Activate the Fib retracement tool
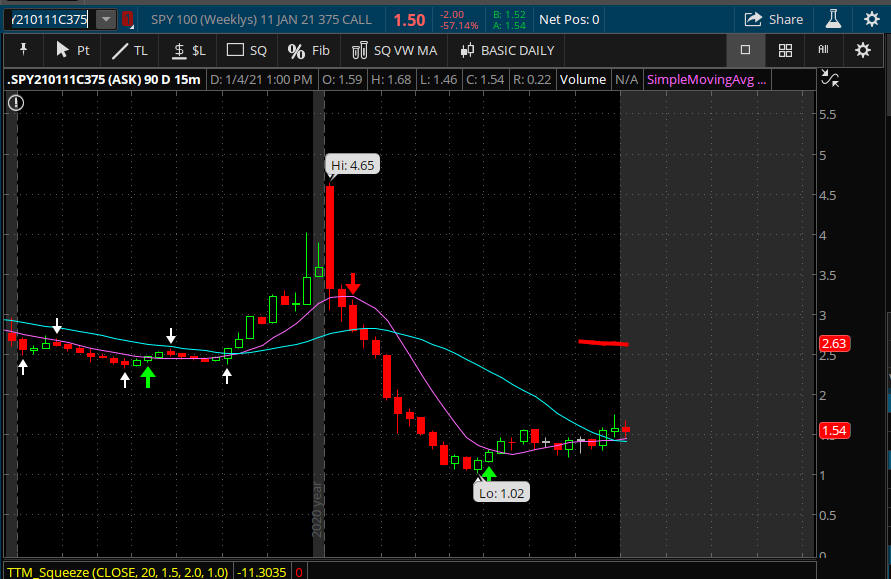 (308, 50)
